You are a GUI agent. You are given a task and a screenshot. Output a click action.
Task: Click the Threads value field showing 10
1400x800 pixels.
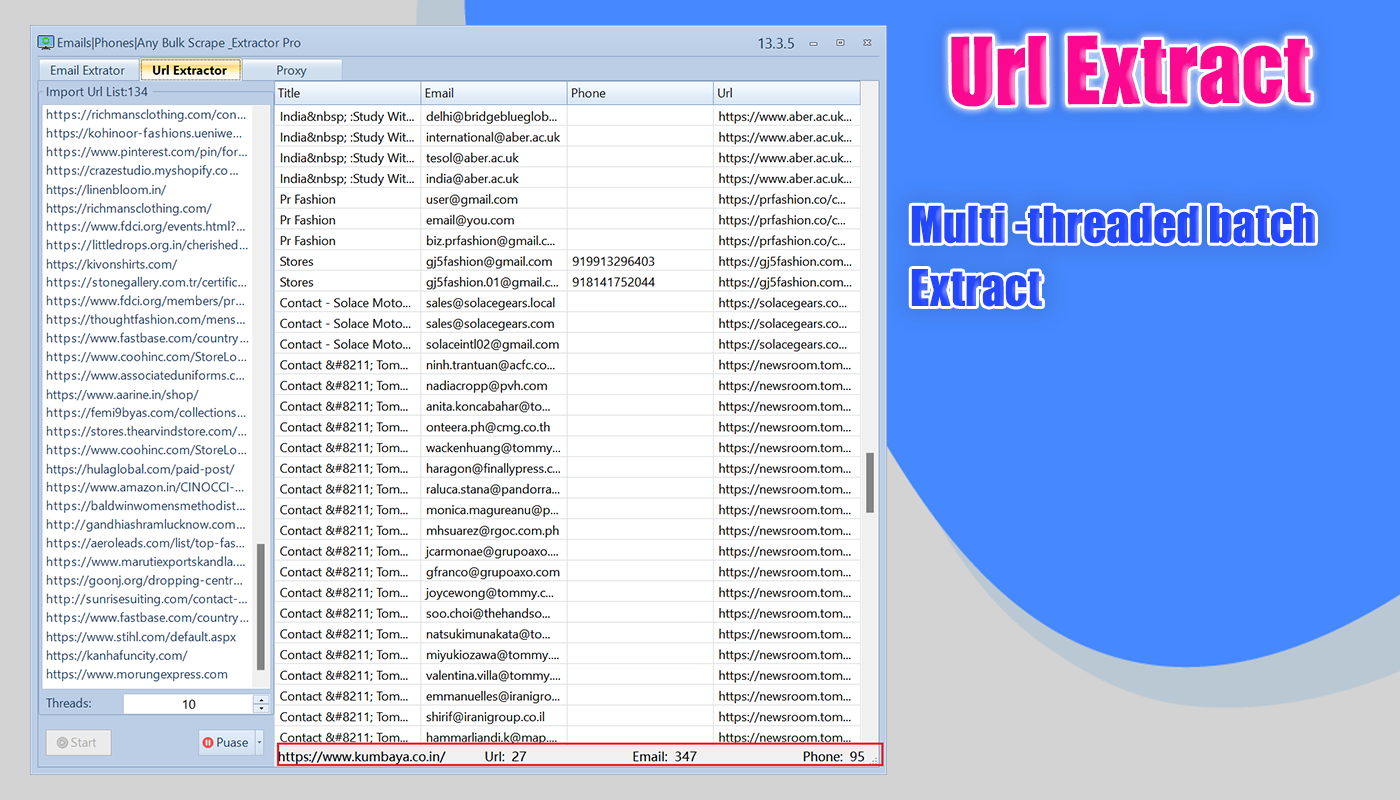(x=189, y=704)
